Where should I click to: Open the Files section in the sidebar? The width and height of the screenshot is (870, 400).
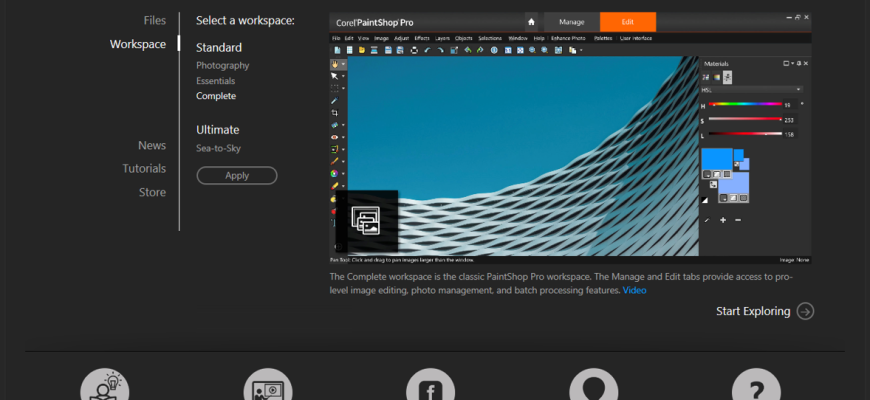coord(155,21)
